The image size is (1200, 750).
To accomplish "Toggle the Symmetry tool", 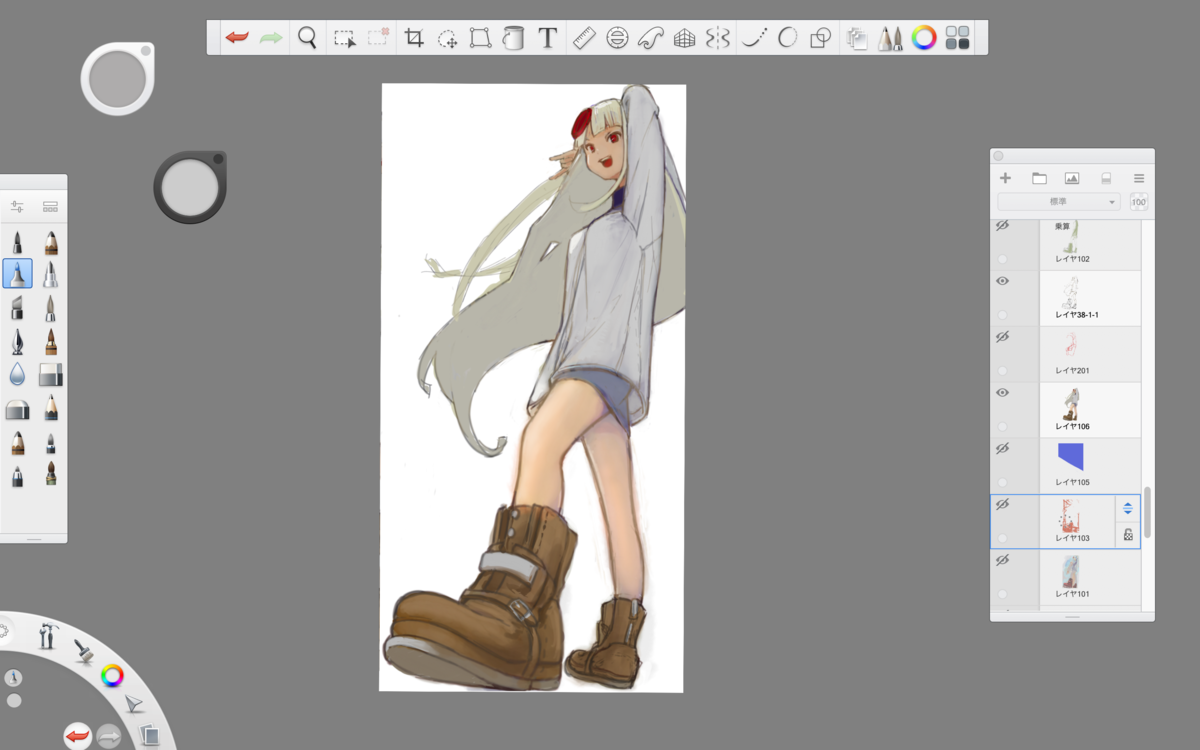I will tap(717, 38).
